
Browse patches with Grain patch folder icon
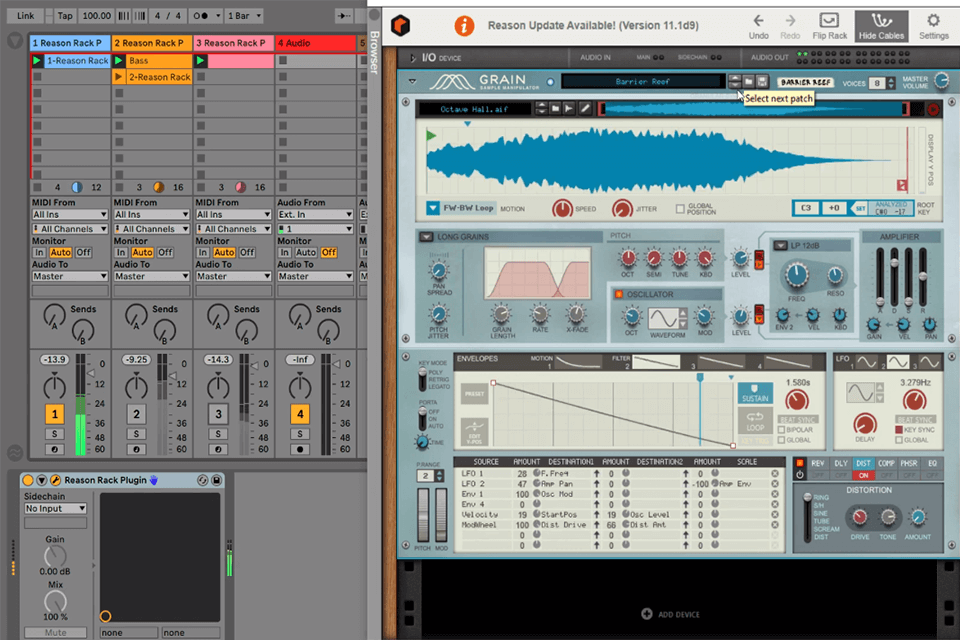pyautogui.click(x=748, y=81)
